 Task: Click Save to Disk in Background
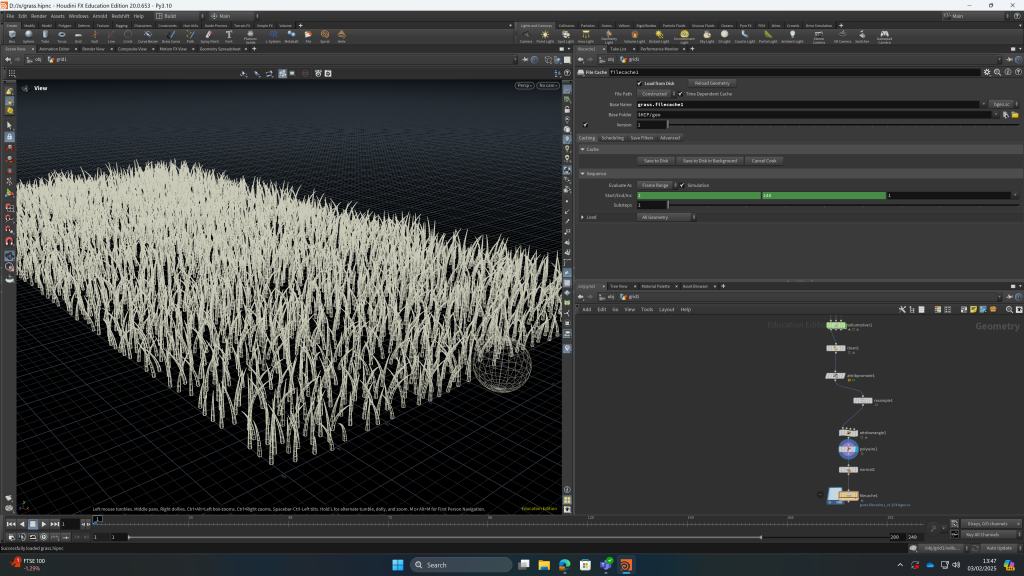(x=710, y=161)
